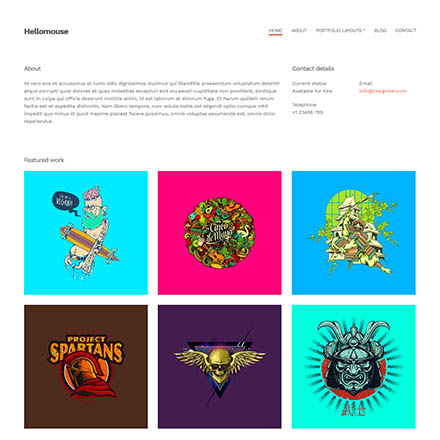View the winged golden skull thumbnail
The width and height of the screenshot is (440, 440).
(220, 366)
